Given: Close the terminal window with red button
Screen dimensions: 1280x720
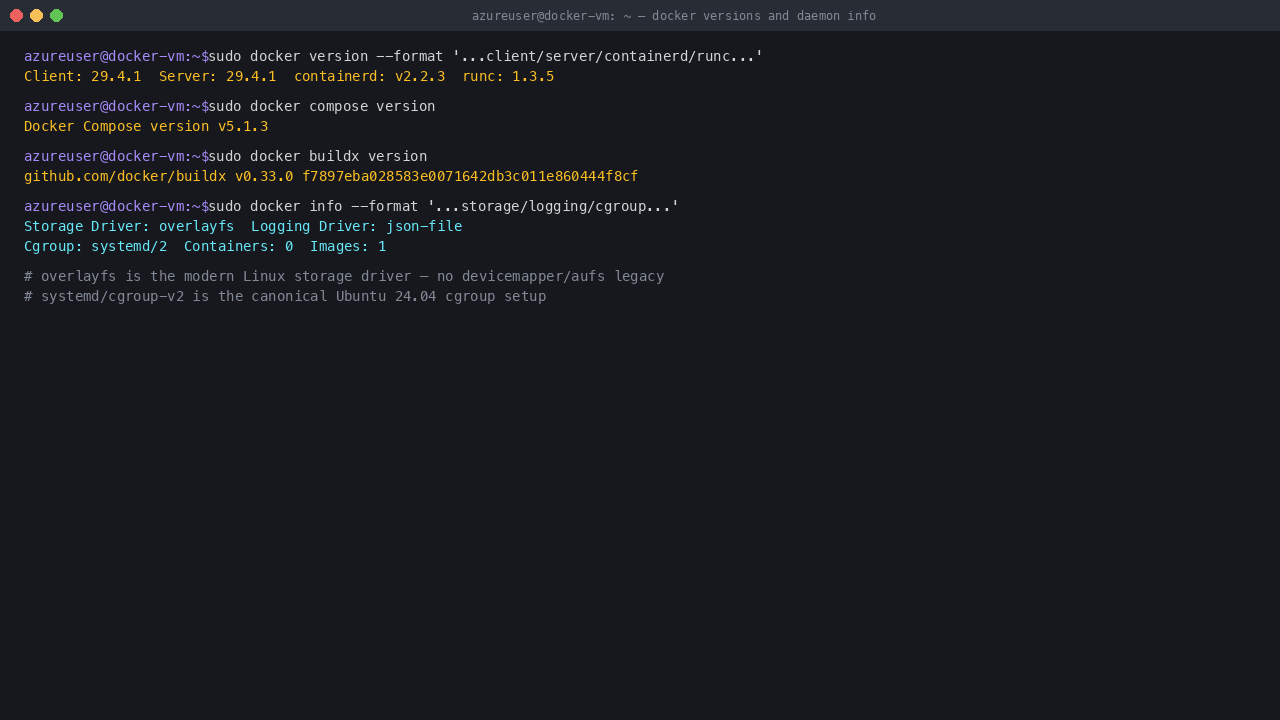Looking at the screenshot, I should coord(16,15).
